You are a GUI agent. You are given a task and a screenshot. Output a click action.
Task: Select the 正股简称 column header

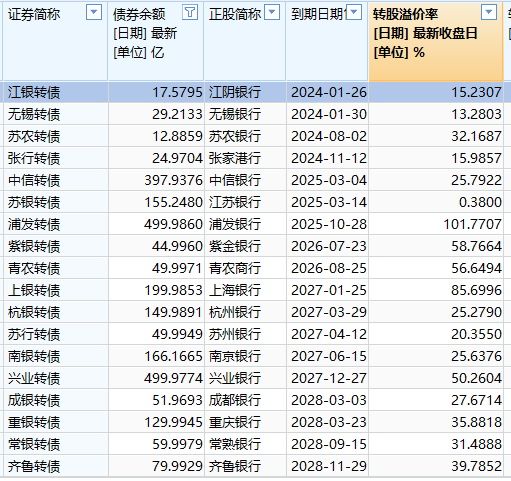click(245, 41)
